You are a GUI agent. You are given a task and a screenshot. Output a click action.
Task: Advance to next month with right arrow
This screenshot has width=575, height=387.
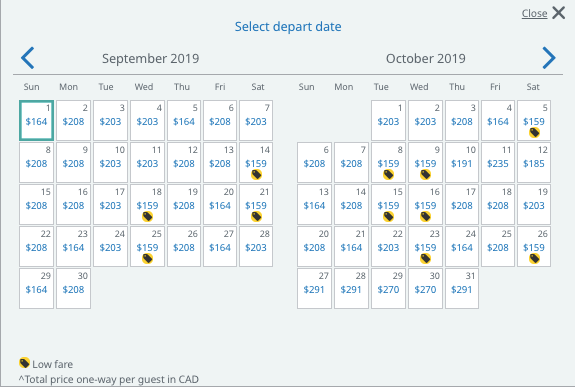549,58
